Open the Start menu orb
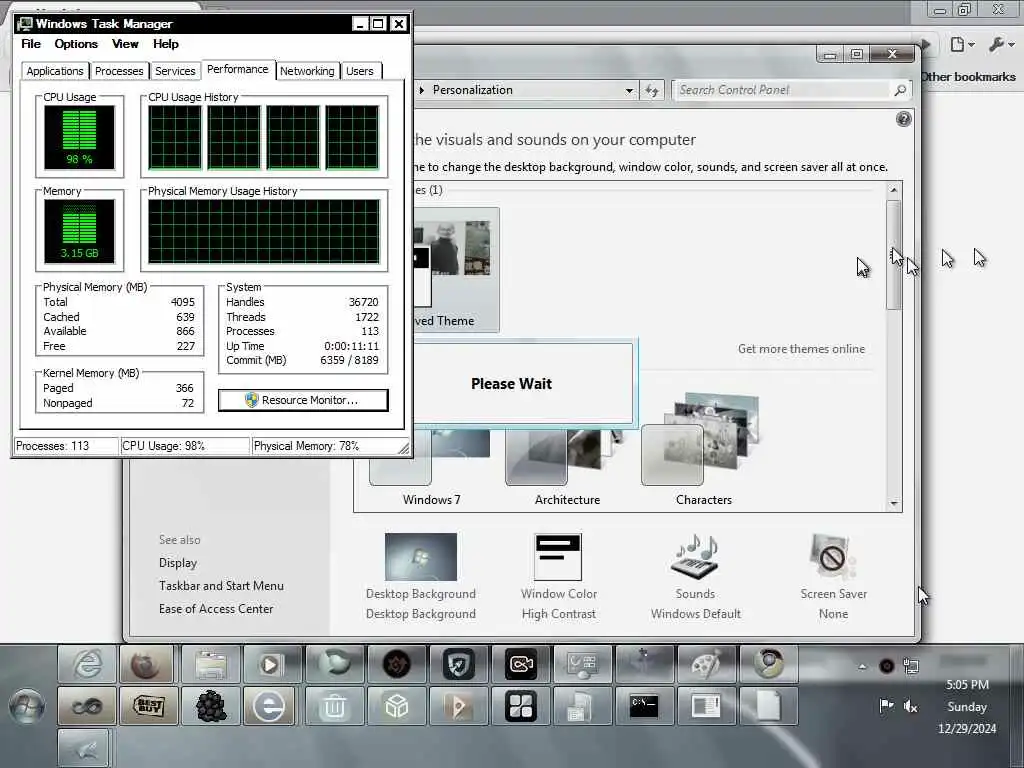The height and width of the screenshot is (768, 1024). pyautogui.click(x=27, y=707)
